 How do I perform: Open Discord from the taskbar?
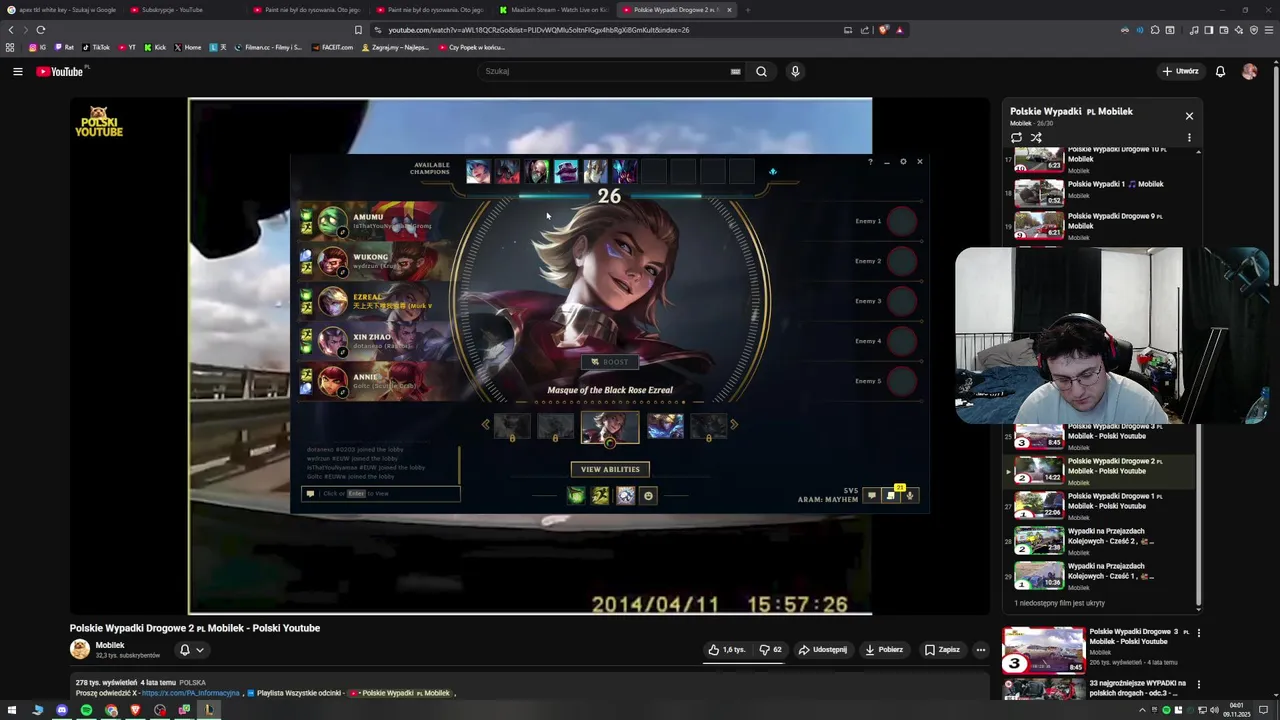click(62, 710)
